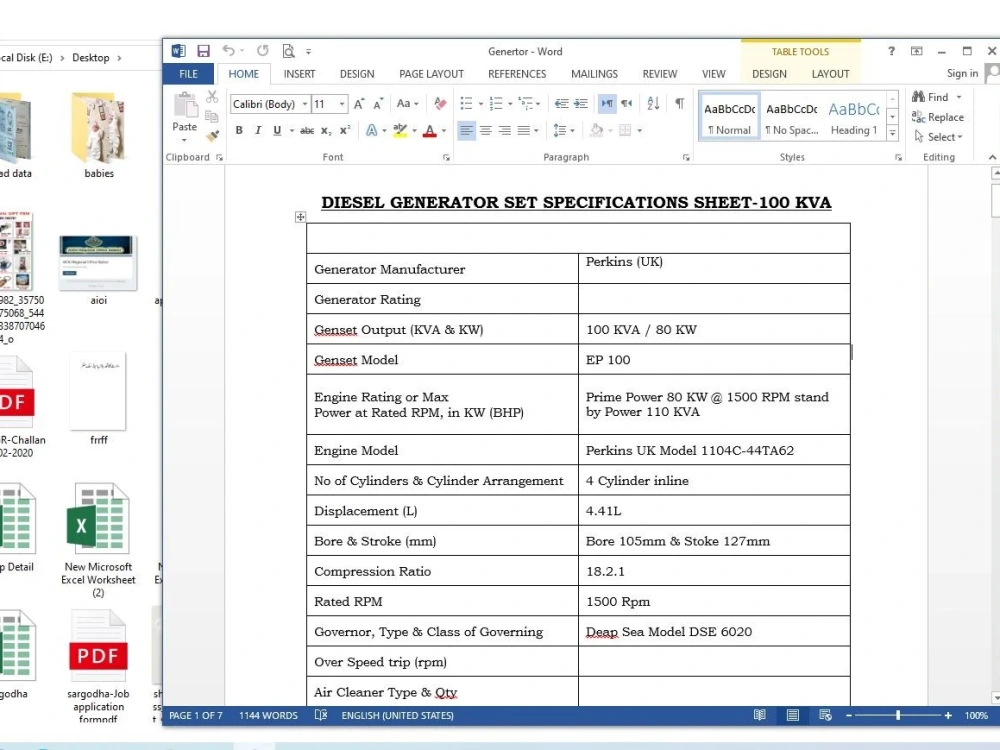Switch to Web Layout view
Image resolution: width=1000 pixels, height=750 pixels.
click(825, 715)
